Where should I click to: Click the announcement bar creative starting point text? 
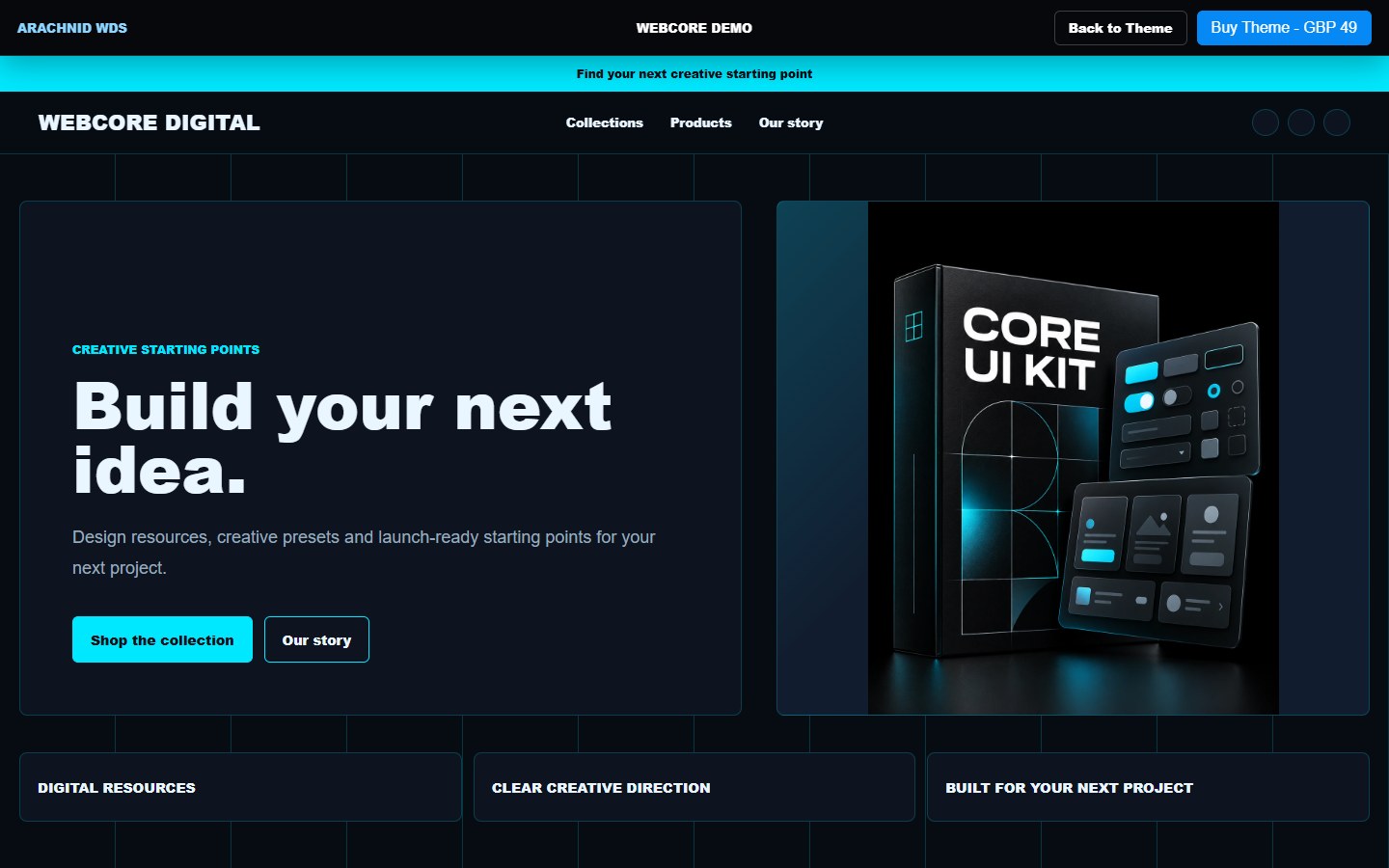click(x=694, y=74)
